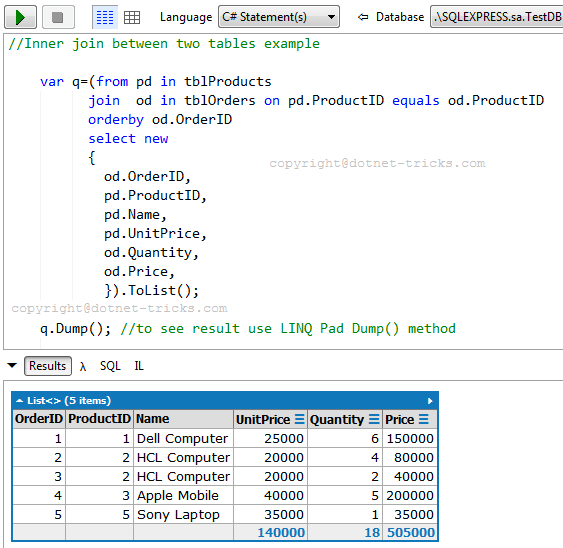Run the query with the green Execute button

[20, 17]
